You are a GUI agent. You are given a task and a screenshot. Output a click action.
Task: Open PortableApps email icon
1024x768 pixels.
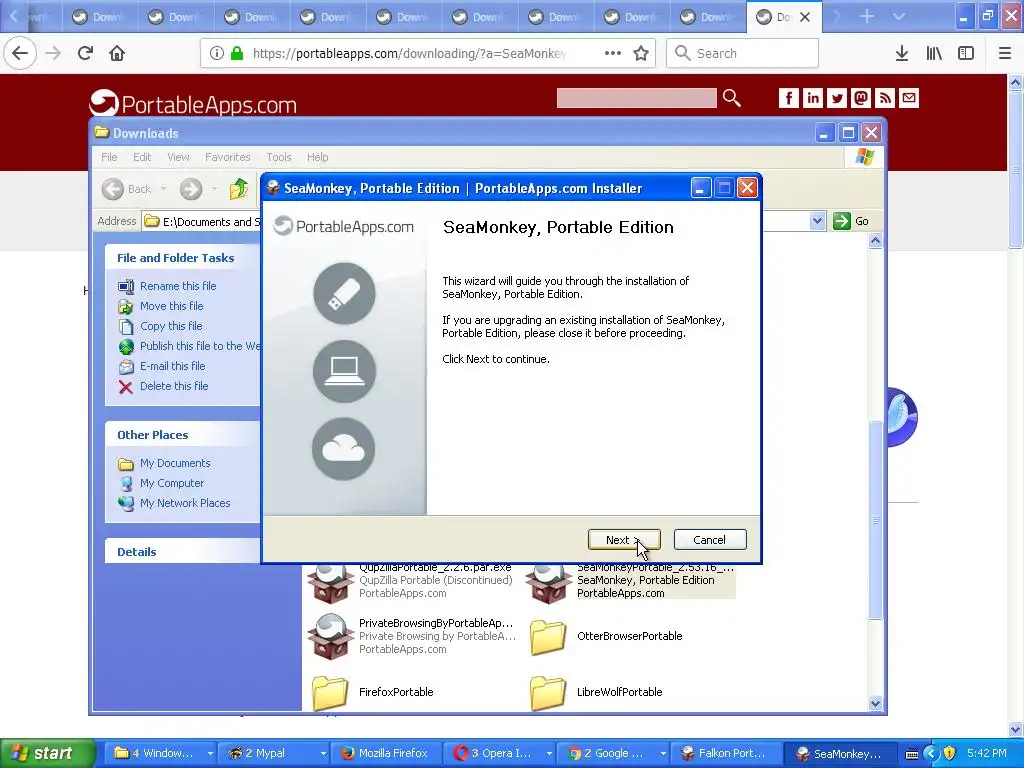click(909, 98)
